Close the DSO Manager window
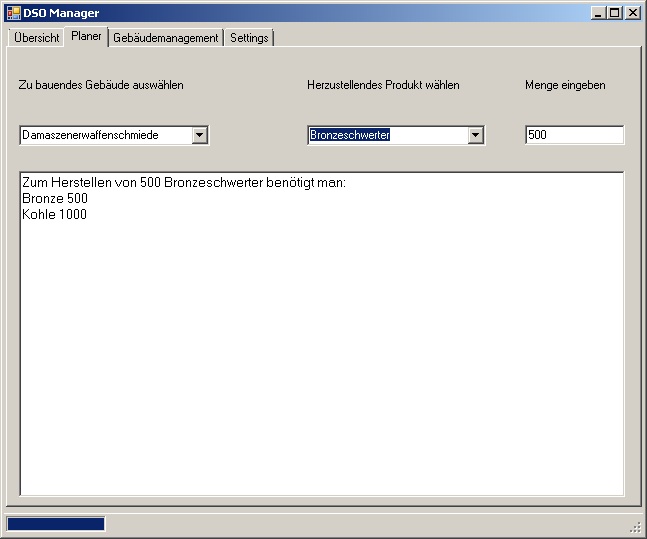This screenshot has height=539, width=647. (632, 12)
